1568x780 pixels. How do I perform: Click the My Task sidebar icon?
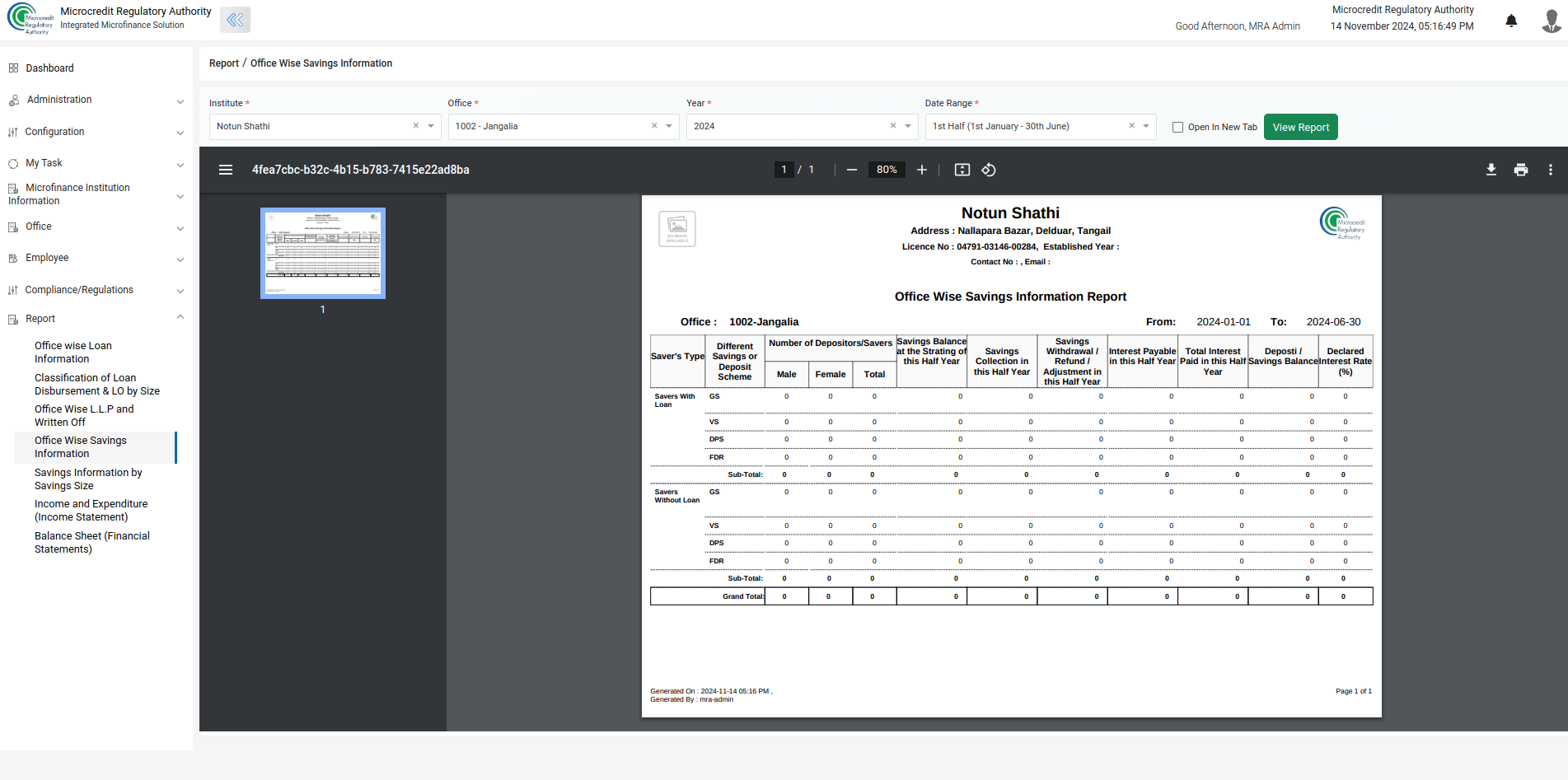point(13,164)
